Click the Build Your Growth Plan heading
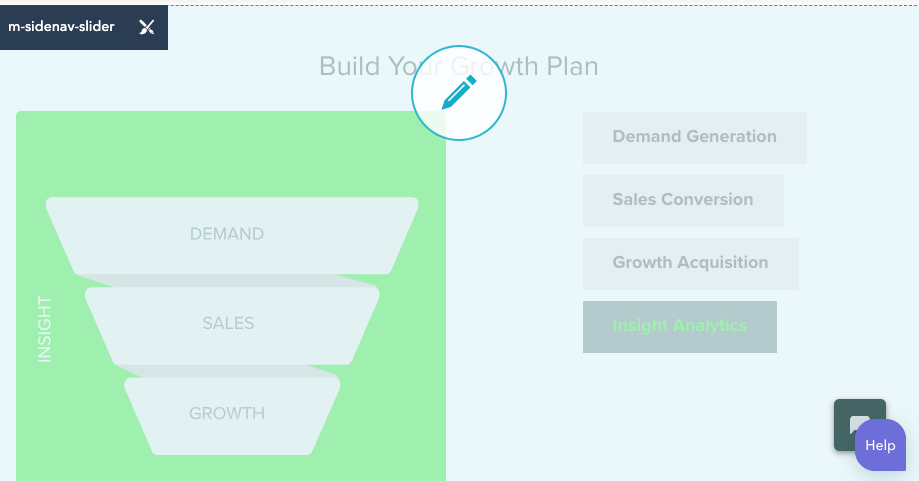 [x=459, y=66]
